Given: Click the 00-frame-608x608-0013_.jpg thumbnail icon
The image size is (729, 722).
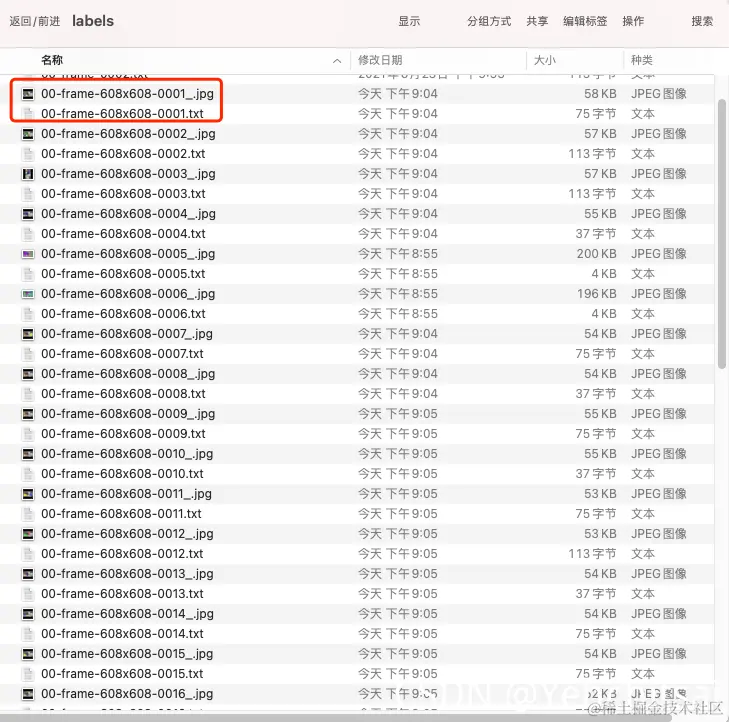Looking at the screenshot, I should coord(28,574).
